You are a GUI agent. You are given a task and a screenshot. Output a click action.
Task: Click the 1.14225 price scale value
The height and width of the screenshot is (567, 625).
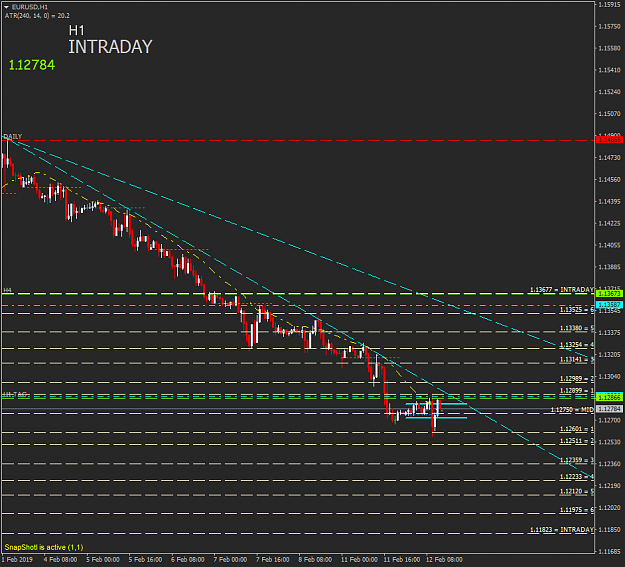click(x=609, y=223)
